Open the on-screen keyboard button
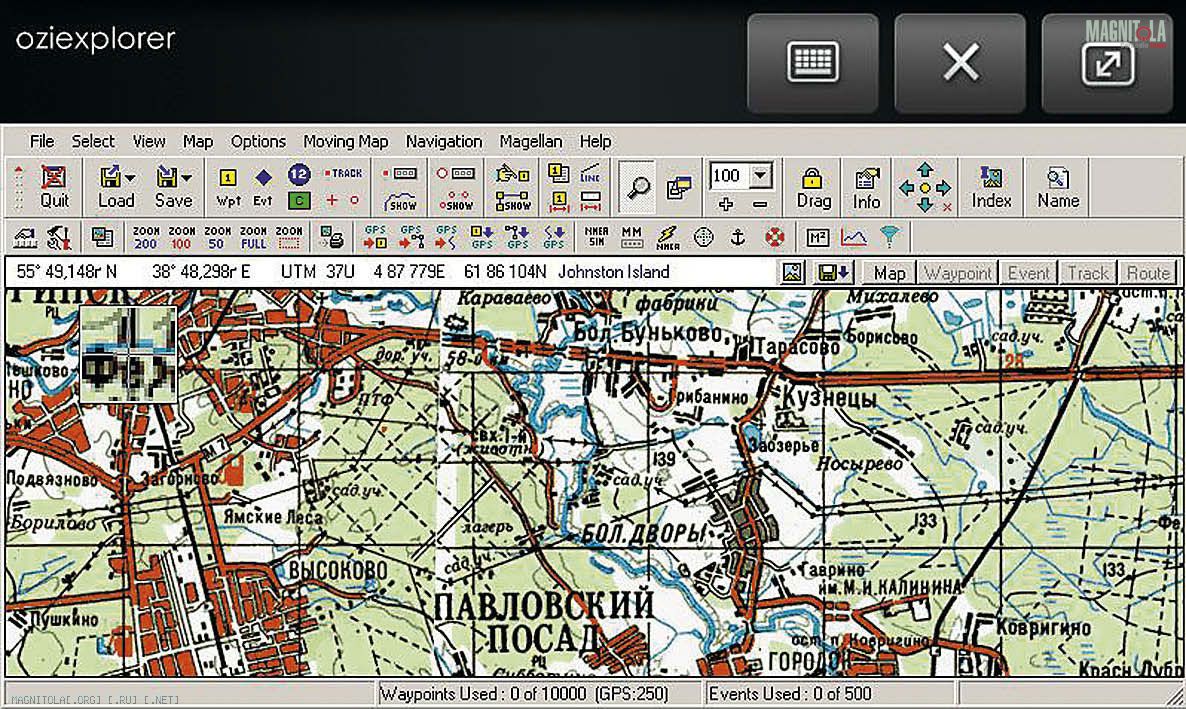 813,63
